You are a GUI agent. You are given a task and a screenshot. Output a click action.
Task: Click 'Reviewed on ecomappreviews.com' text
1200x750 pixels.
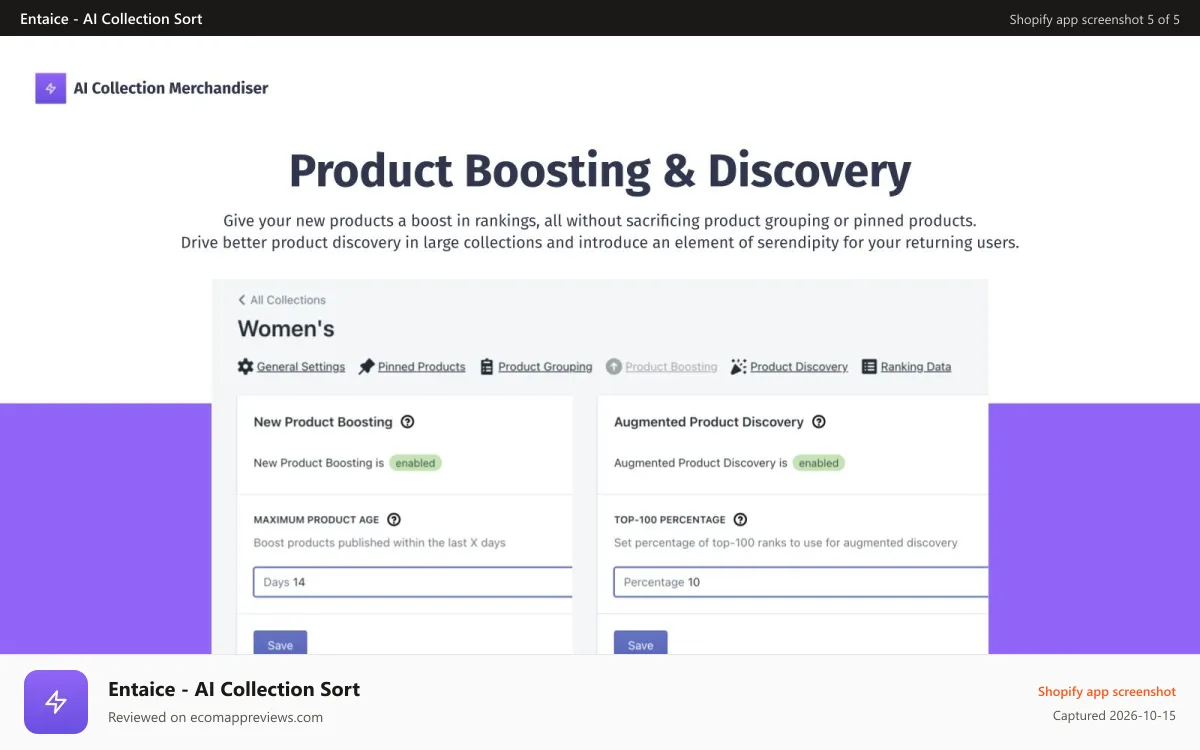216,717
